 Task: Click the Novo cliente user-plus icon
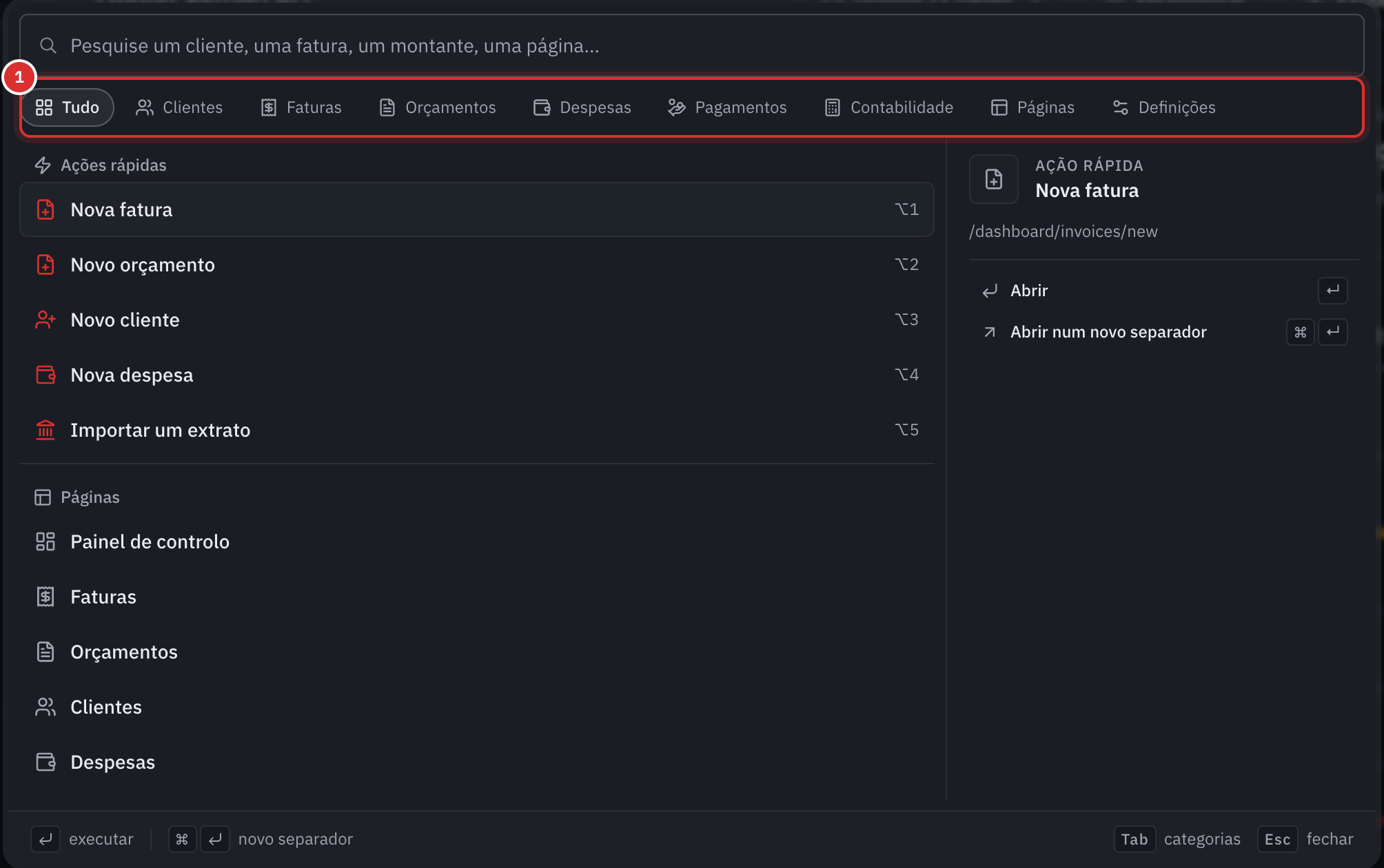[x=45, y=320]
